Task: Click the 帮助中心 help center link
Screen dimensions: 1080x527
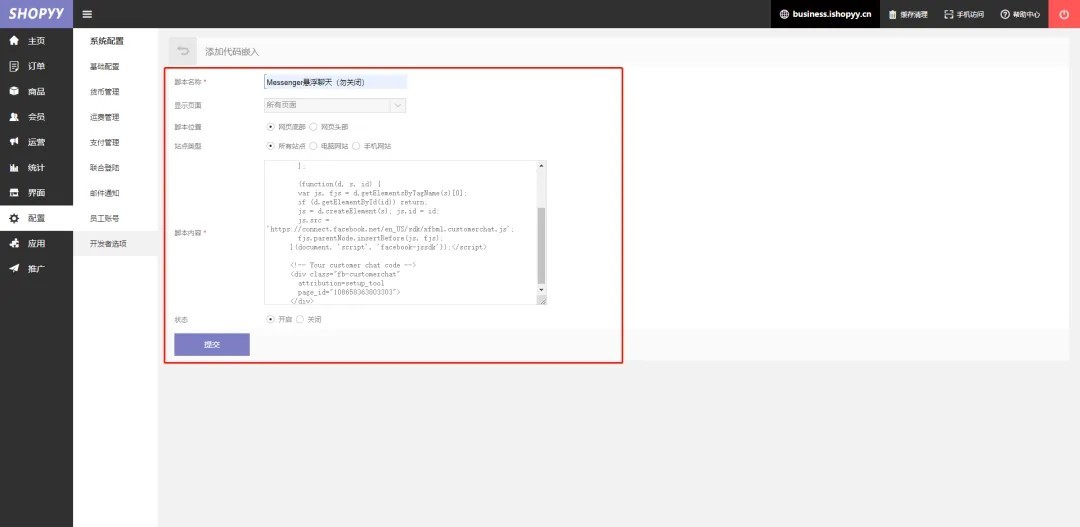Action: 1020,14
